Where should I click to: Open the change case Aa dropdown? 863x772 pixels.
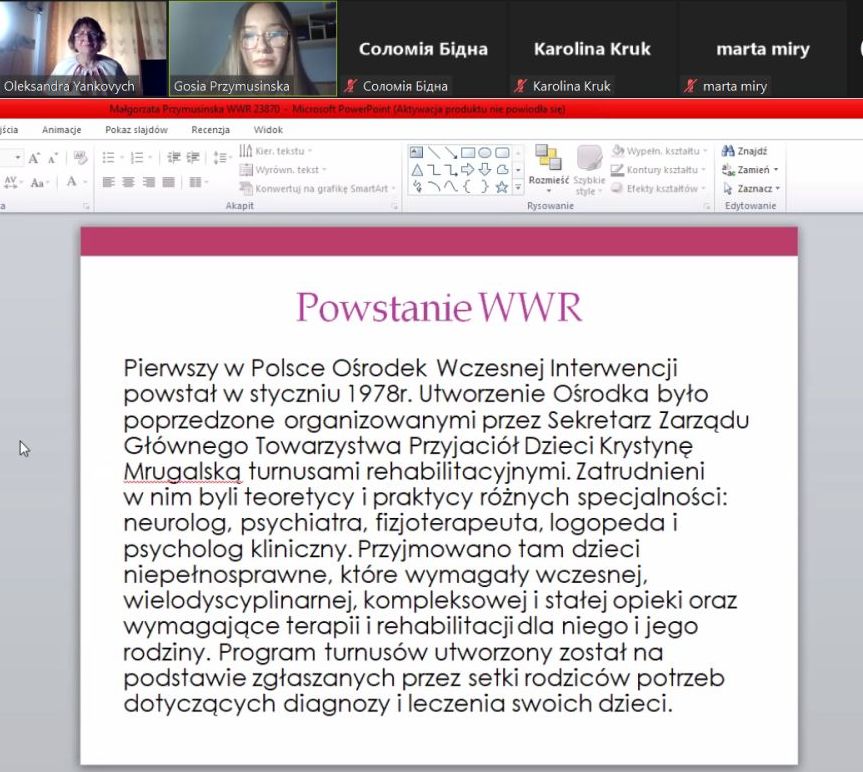[40, 182]
